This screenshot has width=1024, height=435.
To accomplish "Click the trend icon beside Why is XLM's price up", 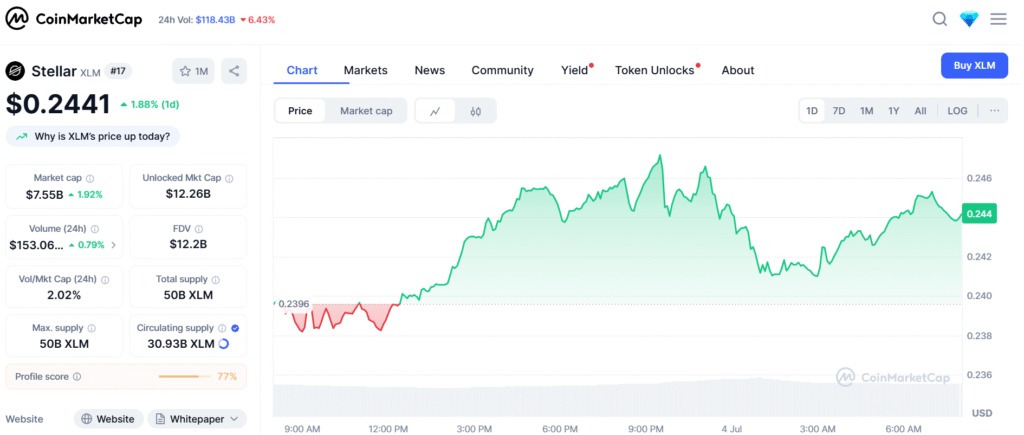I will click(x=22, y=137).
